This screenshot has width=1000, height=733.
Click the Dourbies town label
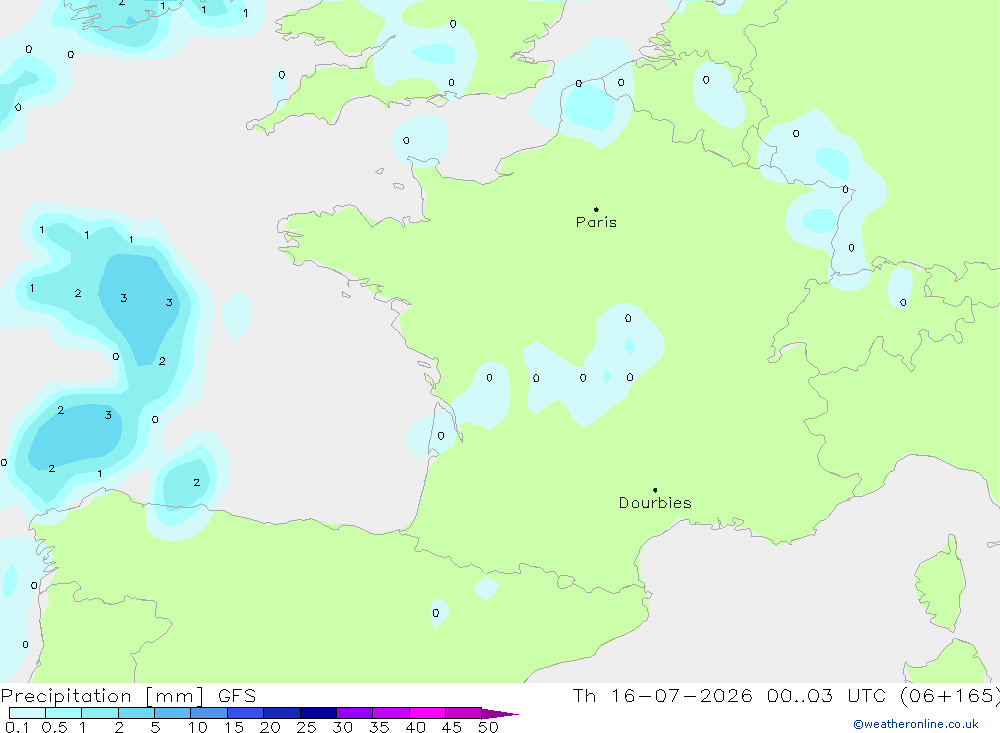[x=655, y=503]
